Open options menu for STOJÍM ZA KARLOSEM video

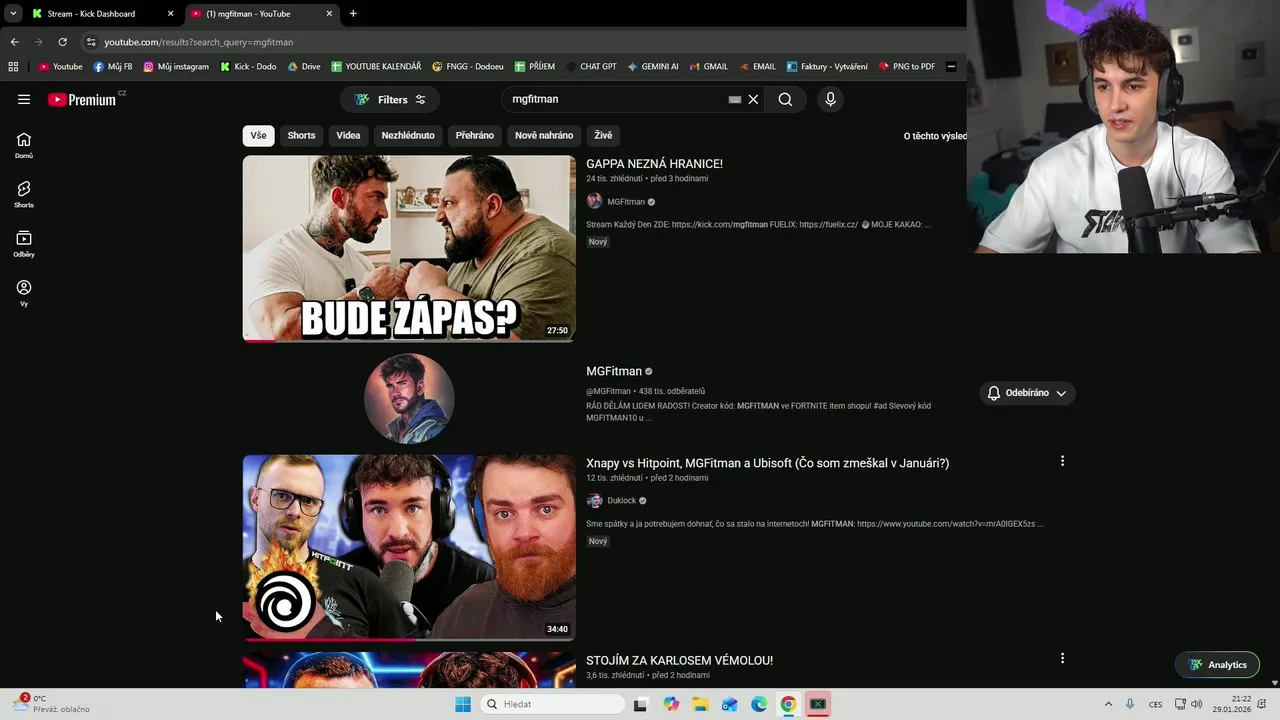tap(1062, 658)
